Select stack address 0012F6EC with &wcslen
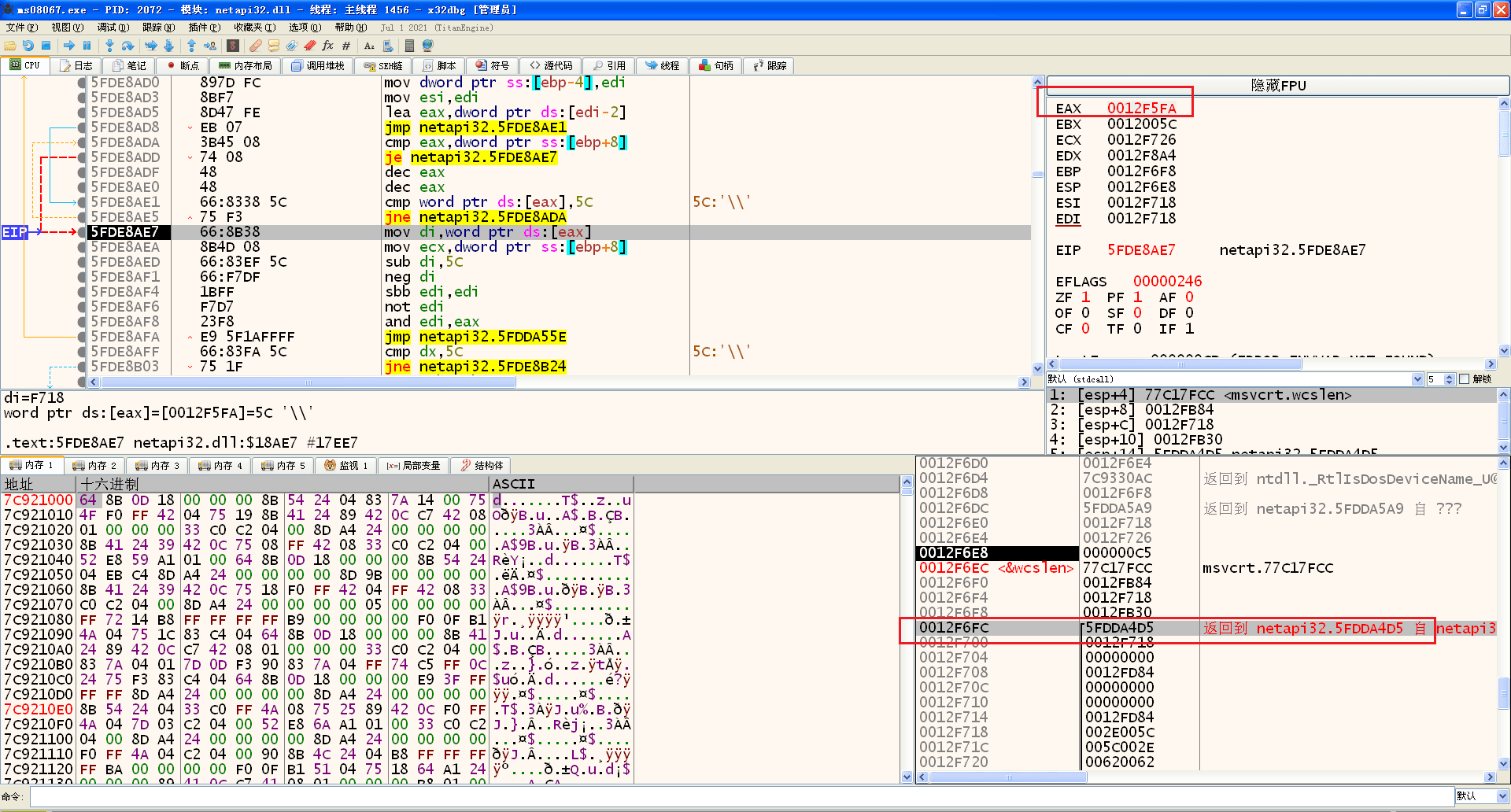 click(x=996, y=568)
